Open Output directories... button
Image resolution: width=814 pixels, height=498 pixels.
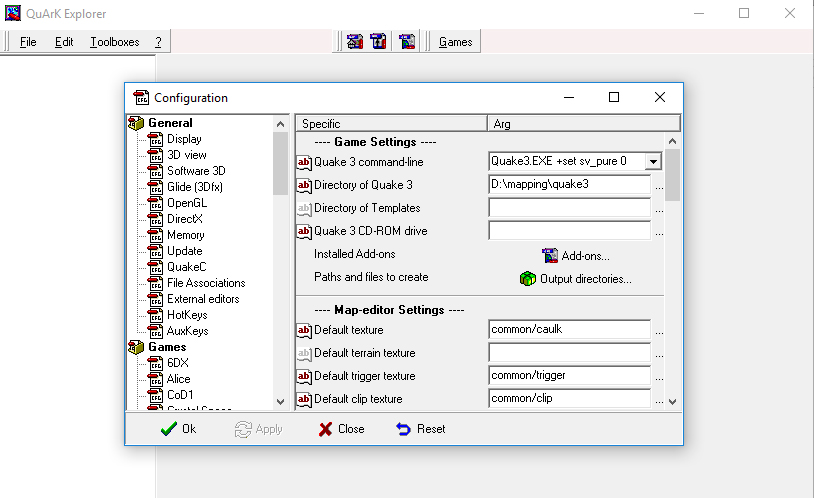point(575,279)
